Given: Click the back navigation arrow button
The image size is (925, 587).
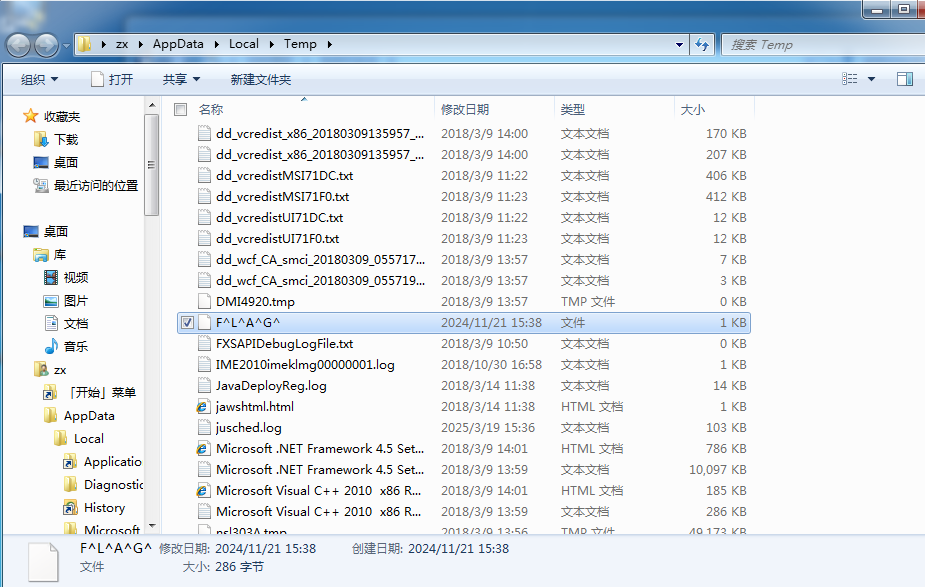Looking at the screenshot, I should [20, 45].
